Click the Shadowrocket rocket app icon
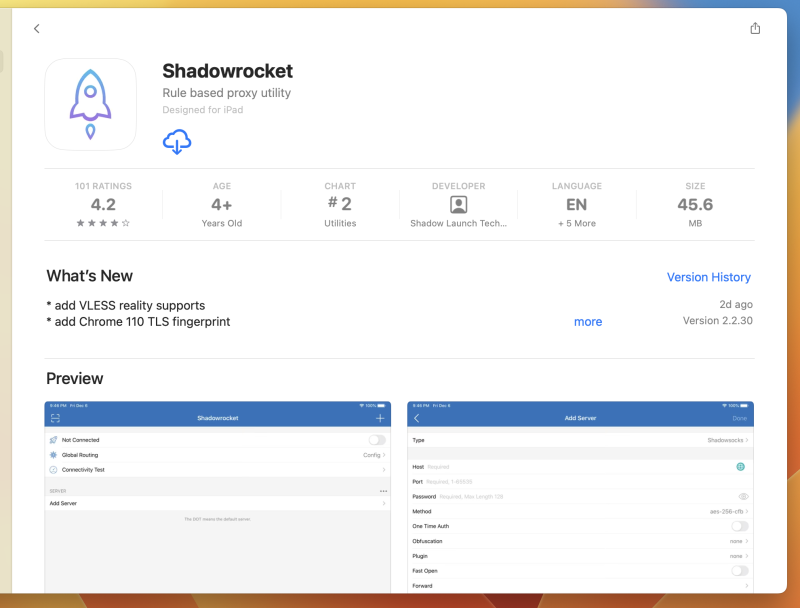 pyautogui.click(x=90, y=104)
